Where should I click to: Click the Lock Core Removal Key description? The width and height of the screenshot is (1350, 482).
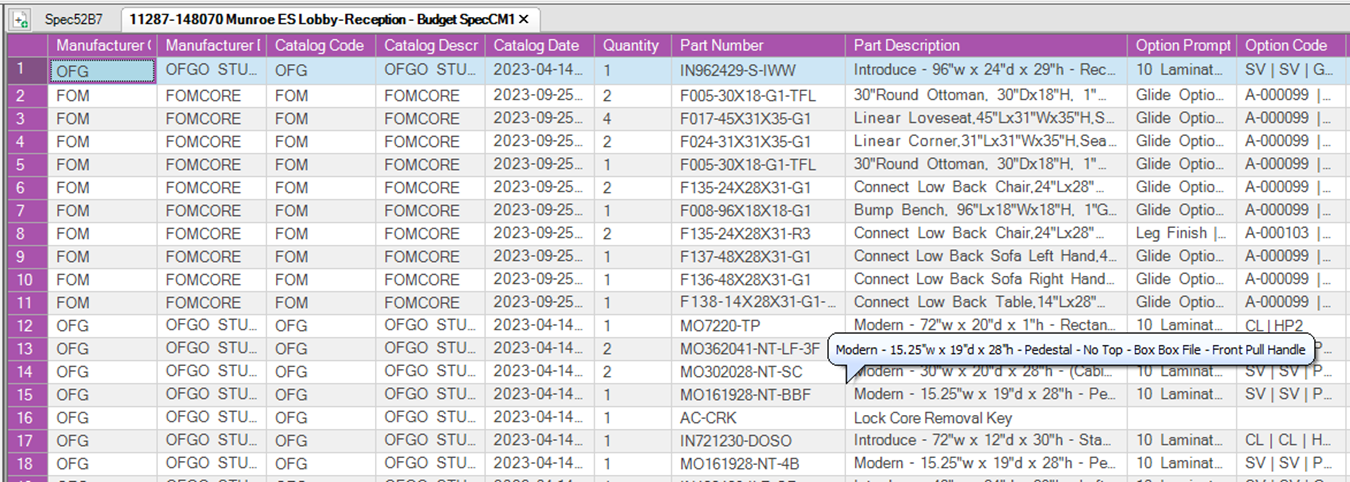pyautogui.click(x=986, y=417)
